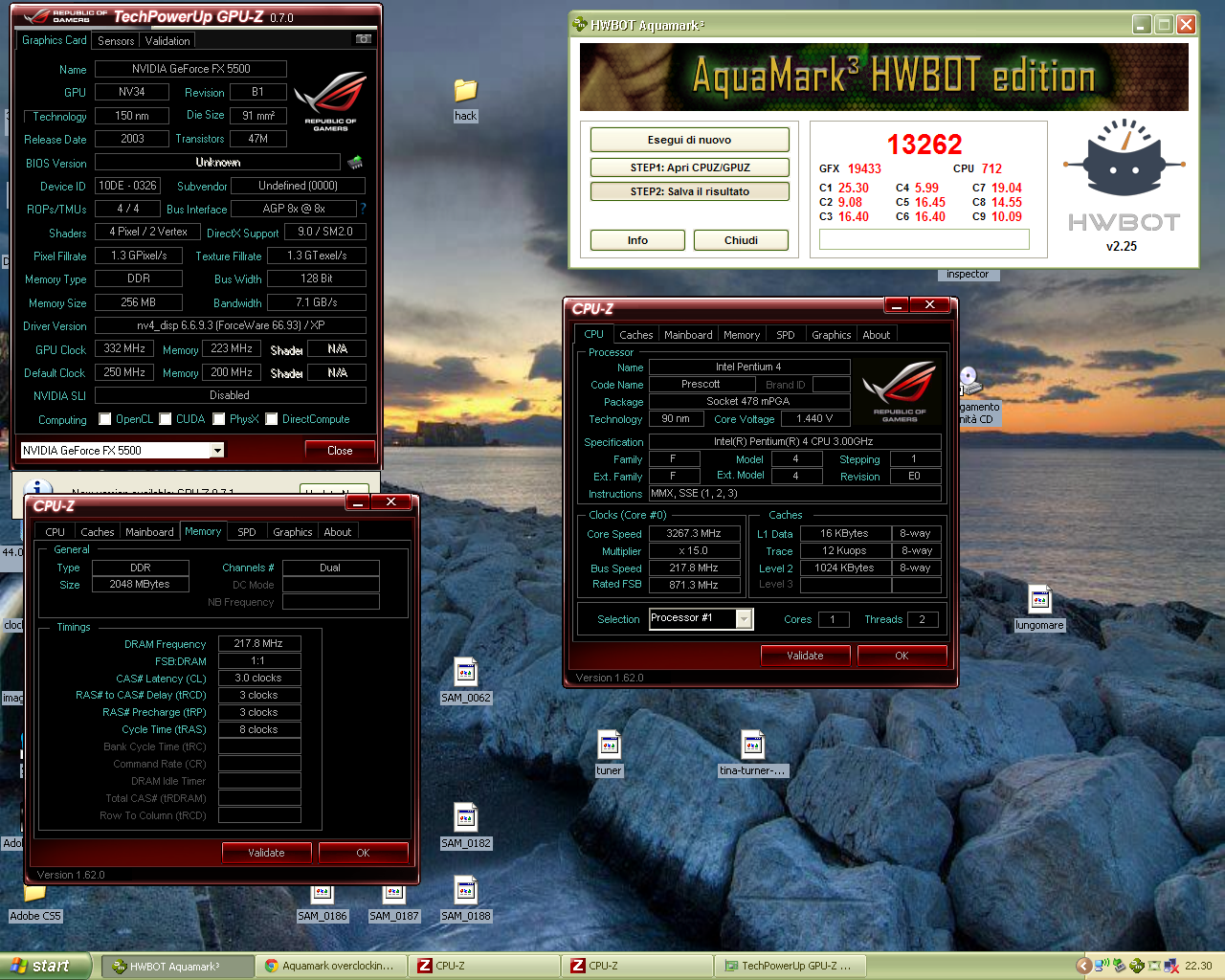Select the Adobe CS5 folder icon
The width and height of the screenshot is (1225, 980).
coord(34,894)
